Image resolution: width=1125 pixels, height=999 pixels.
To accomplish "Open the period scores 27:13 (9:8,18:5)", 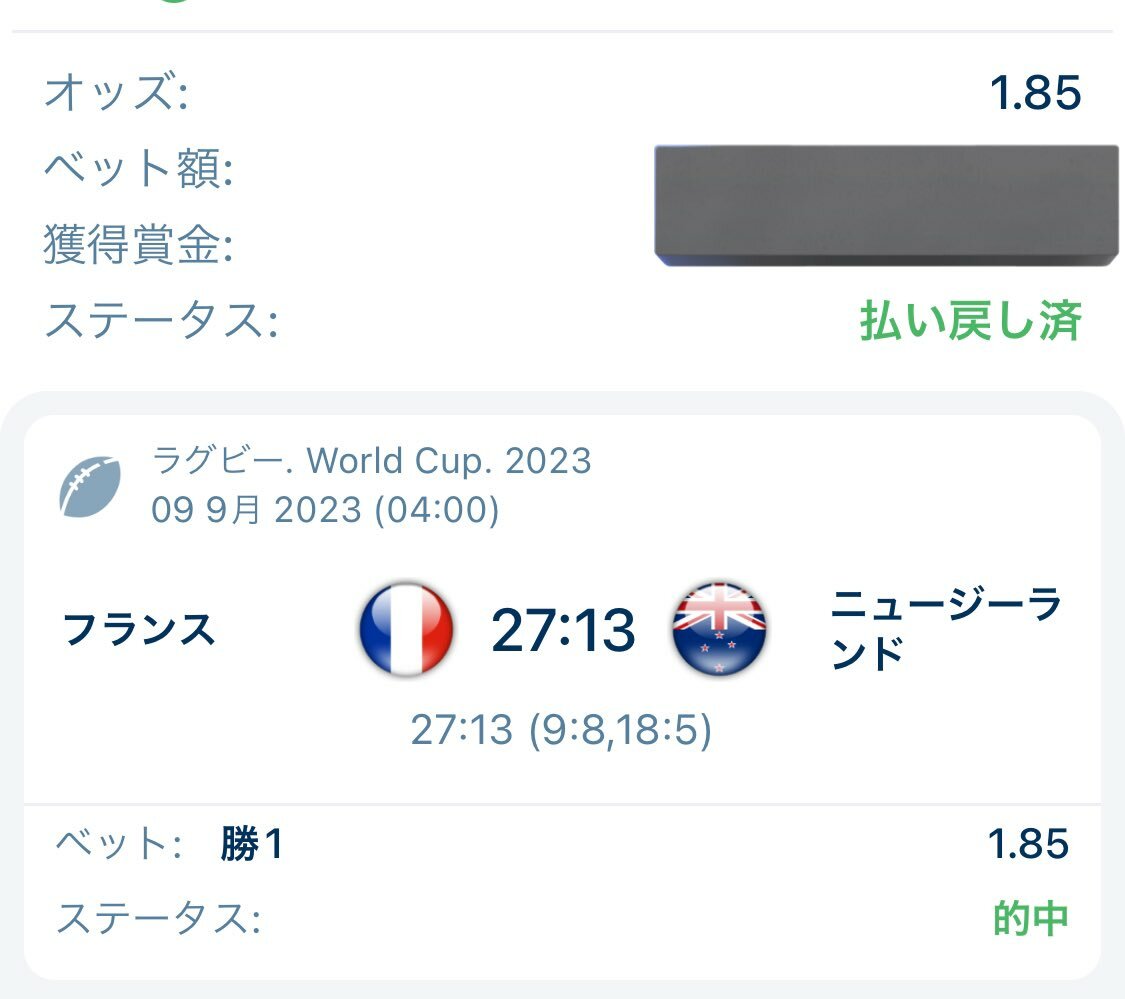I will coord(561,730).
